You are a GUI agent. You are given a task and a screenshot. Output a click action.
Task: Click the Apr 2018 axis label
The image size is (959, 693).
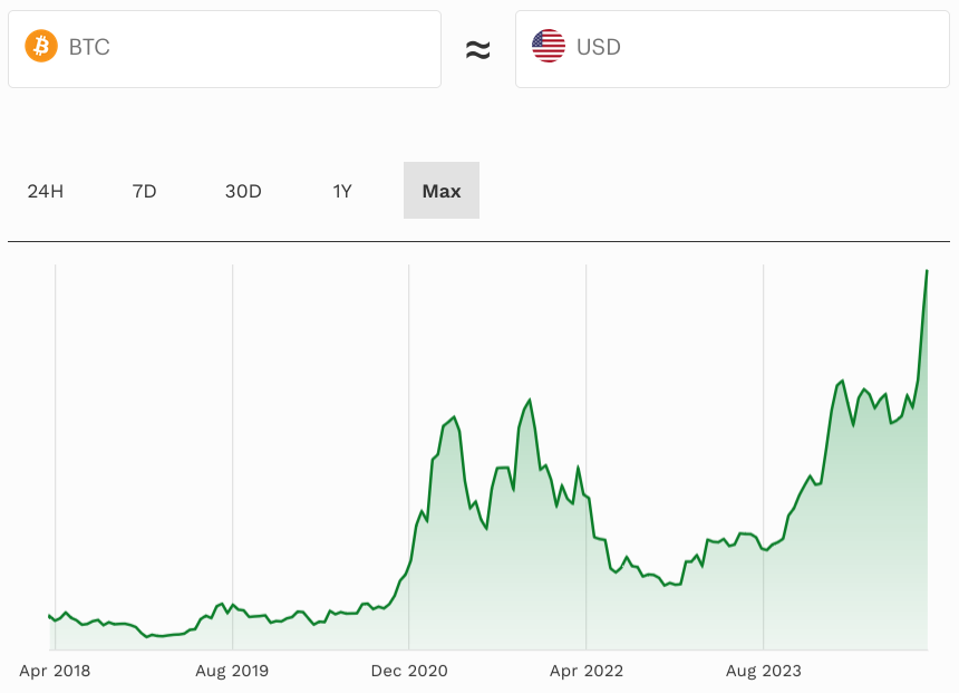pyautogui.click(x=56, y=671)
